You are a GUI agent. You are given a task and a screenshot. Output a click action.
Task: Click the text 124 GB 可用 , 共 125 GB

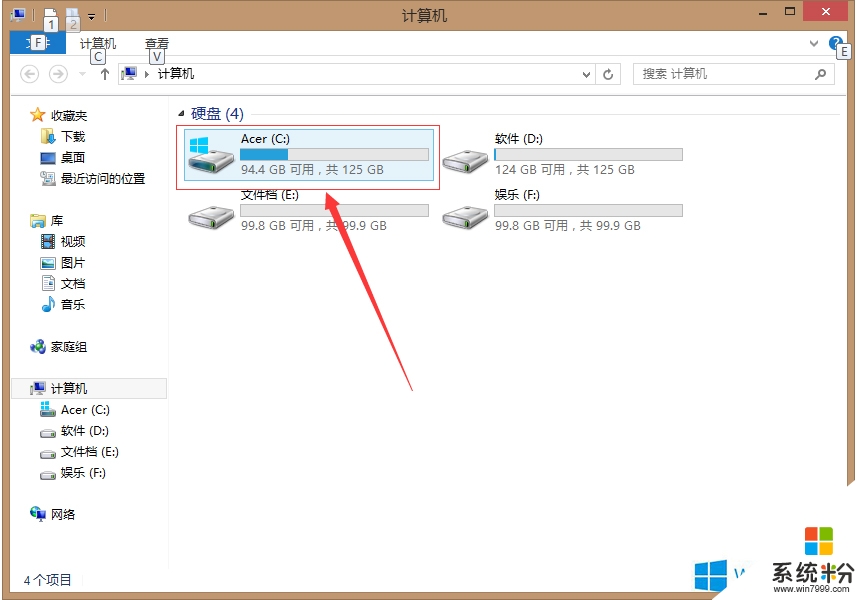click(565, 170)
